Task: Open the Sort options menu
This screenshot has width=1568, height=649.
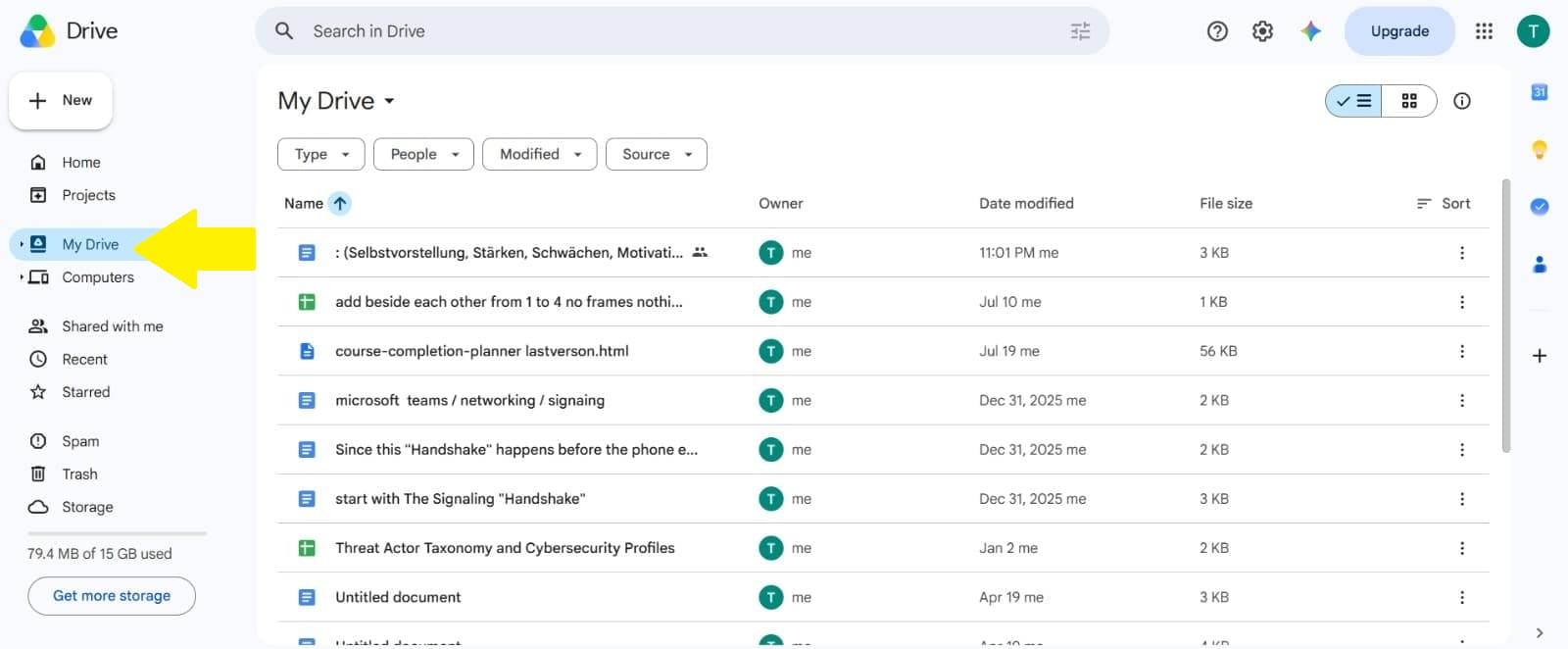Action: coord(1444,203)
